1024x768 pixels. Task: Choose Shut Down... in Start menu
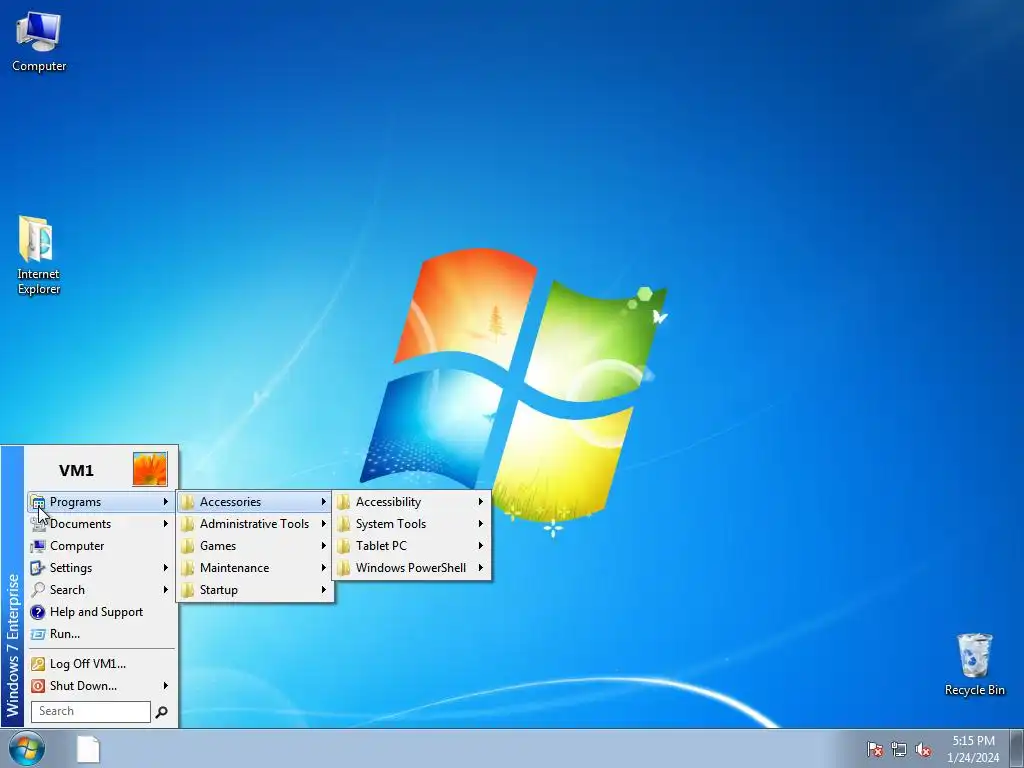101,686
